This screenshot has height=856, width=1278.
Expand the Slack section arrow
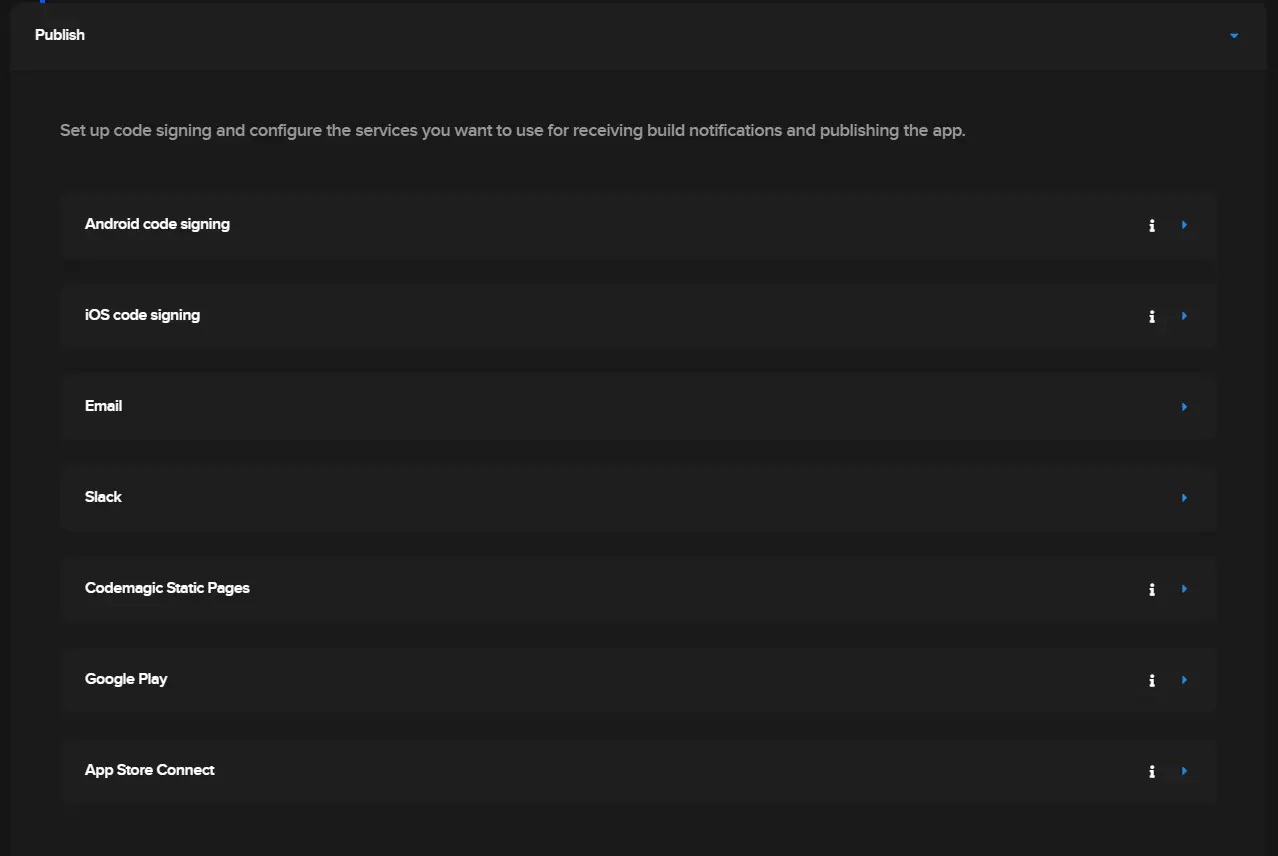point(1184,498)
